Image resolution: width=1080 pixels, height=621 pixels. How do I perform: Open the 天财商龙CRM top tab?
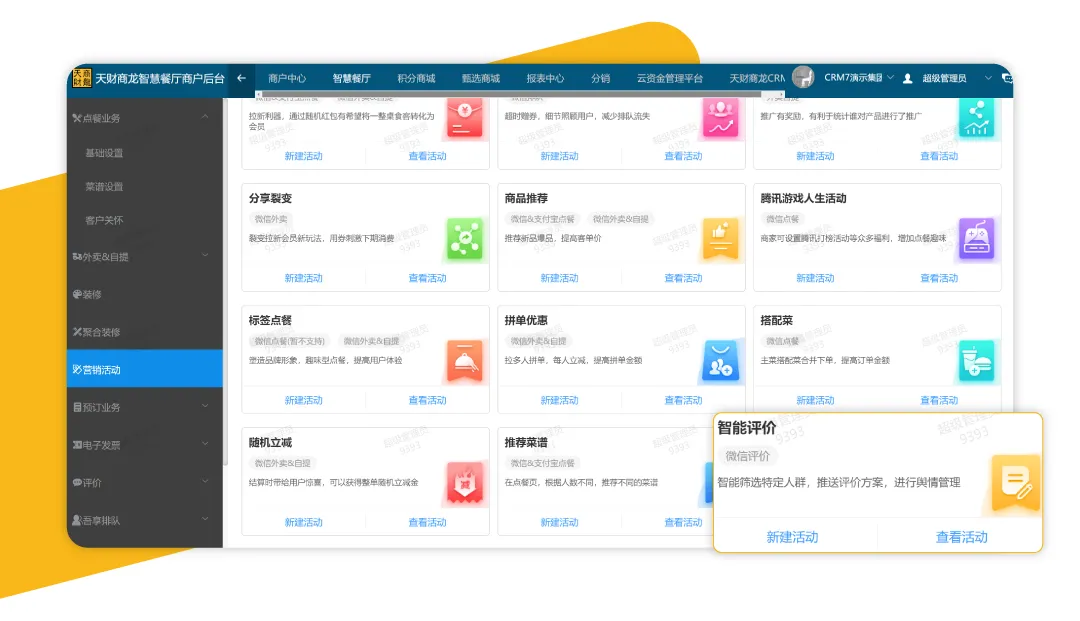coord(757,78)
